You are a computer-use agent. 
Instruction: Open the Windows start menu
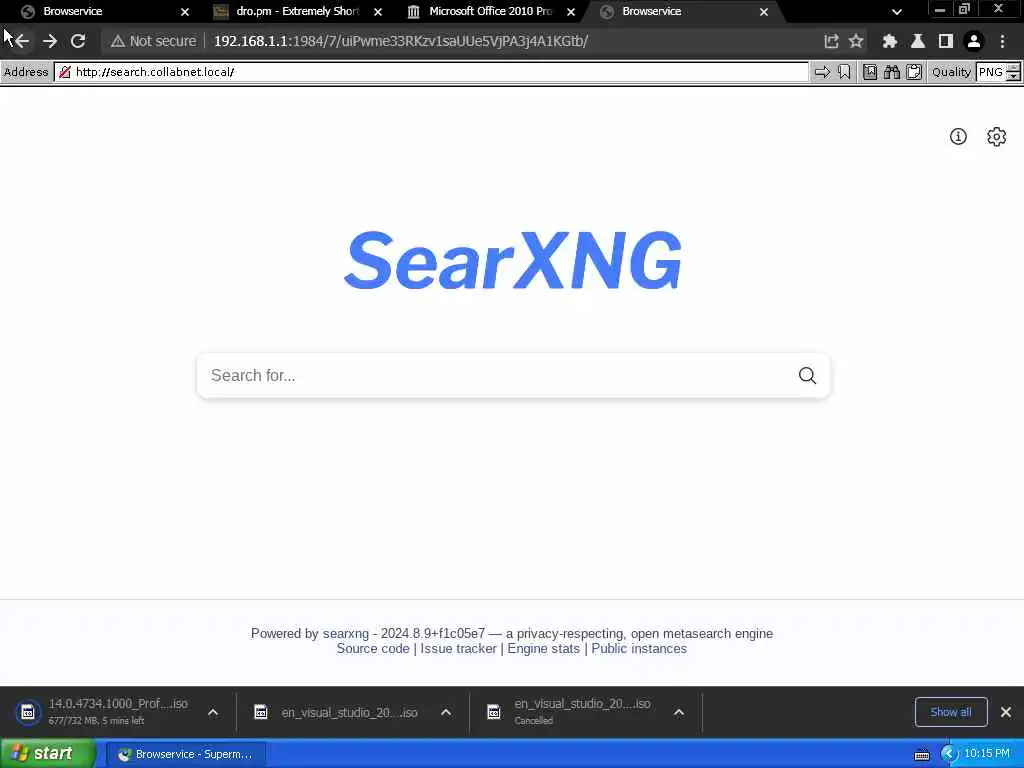pos(47,754)
